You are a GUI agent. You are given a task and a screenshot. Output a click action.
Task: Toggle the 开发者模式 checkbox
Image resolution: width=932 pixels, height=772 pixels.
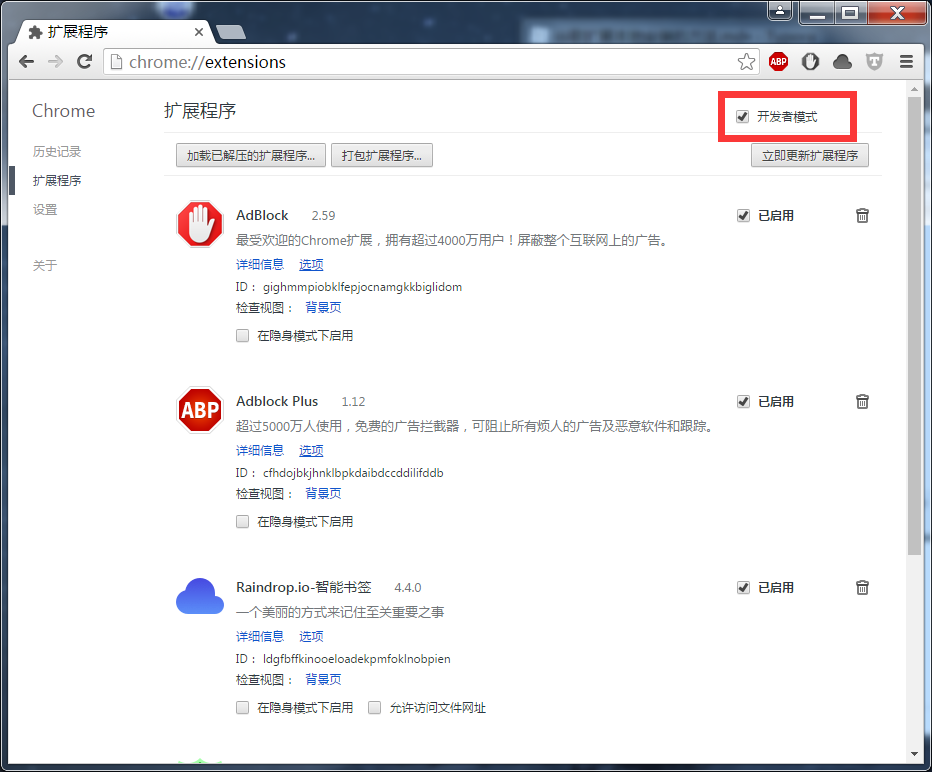pos(742,117)
